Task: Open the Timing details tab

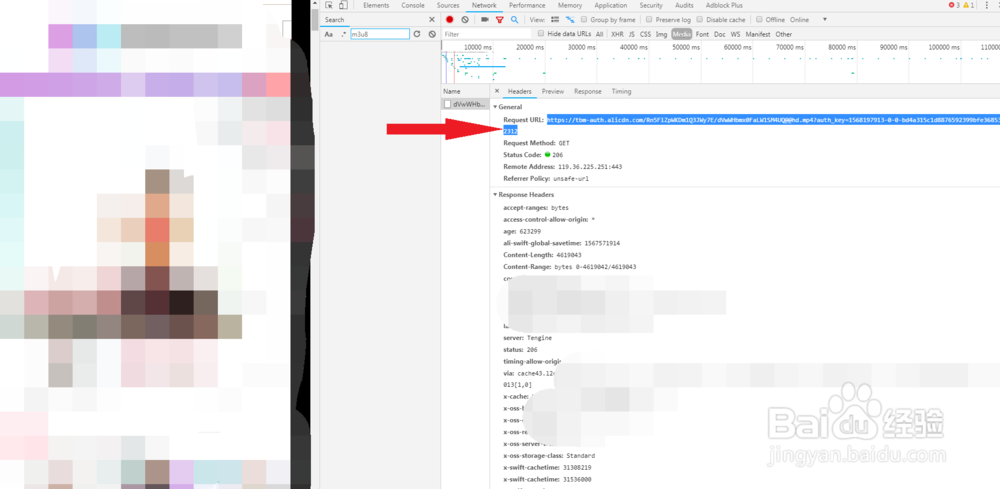Action: click(x=621, y=91)
